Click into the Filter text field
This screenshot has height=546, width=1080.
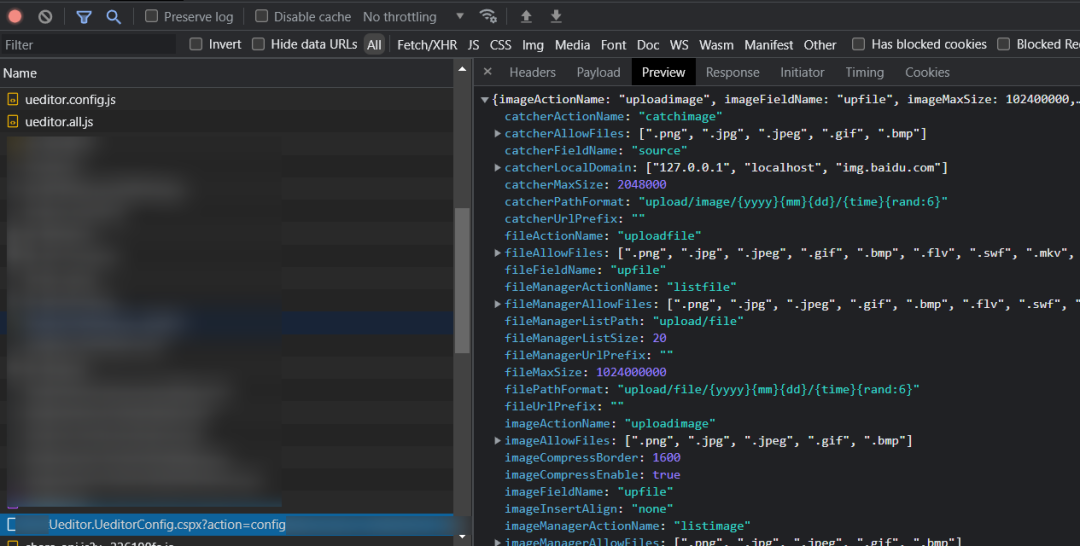pyautogui.click(x=88, y=45)
